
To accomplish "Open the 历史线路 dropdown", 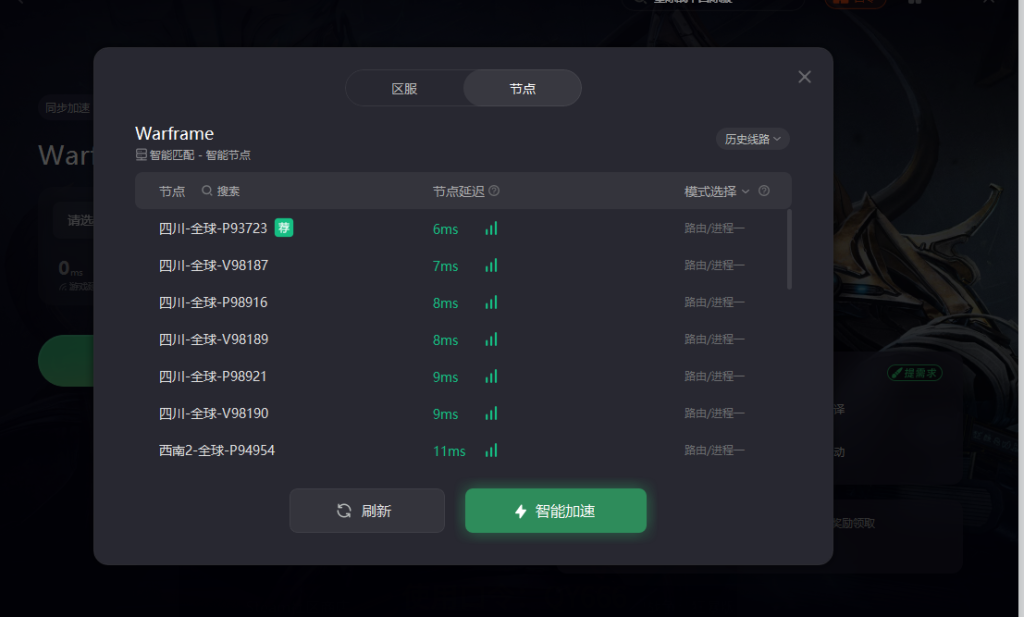I will tap(752, 139).
